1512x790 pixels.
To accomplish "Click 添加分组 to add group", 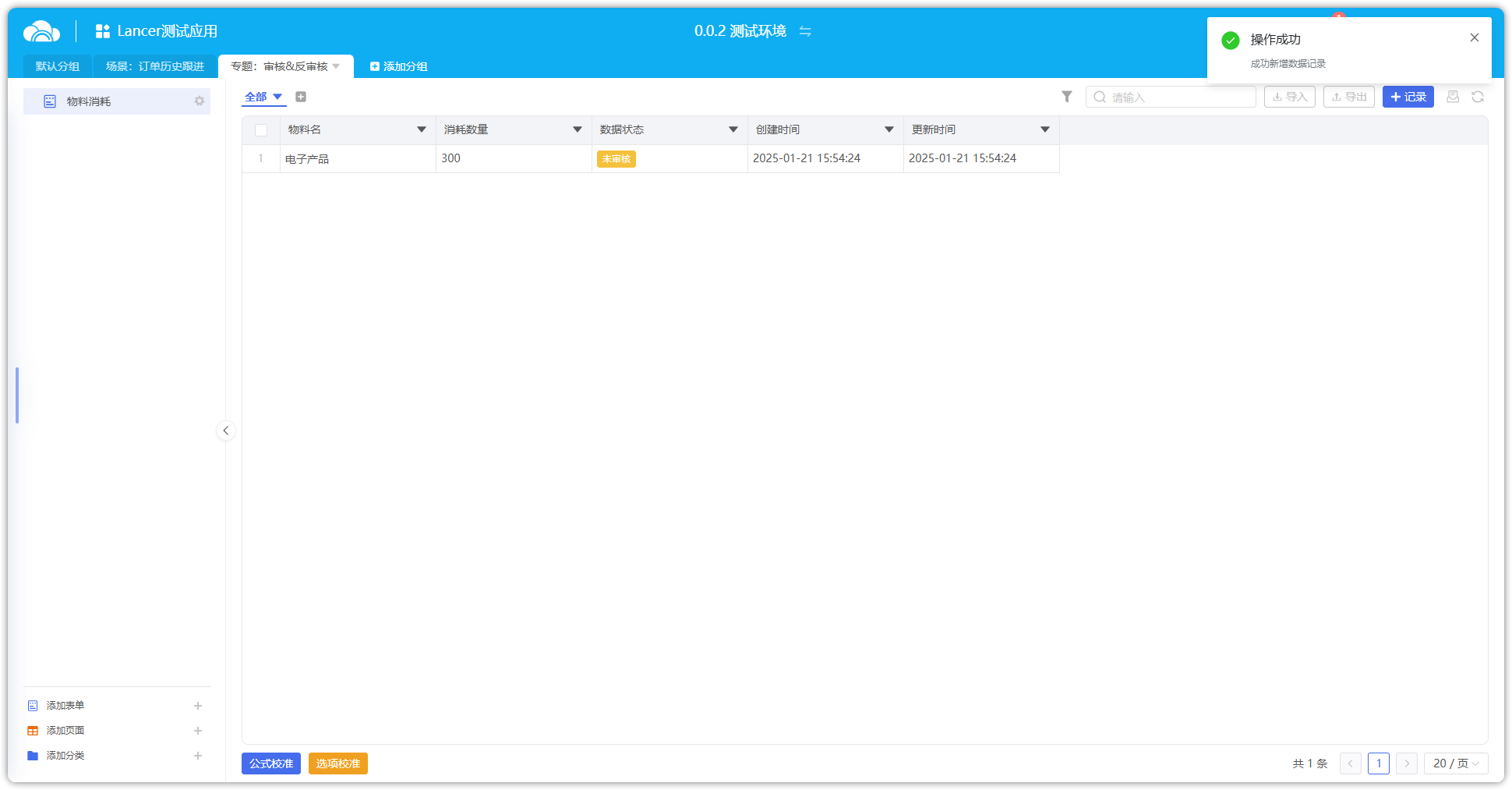I will [x=398, y=66].
